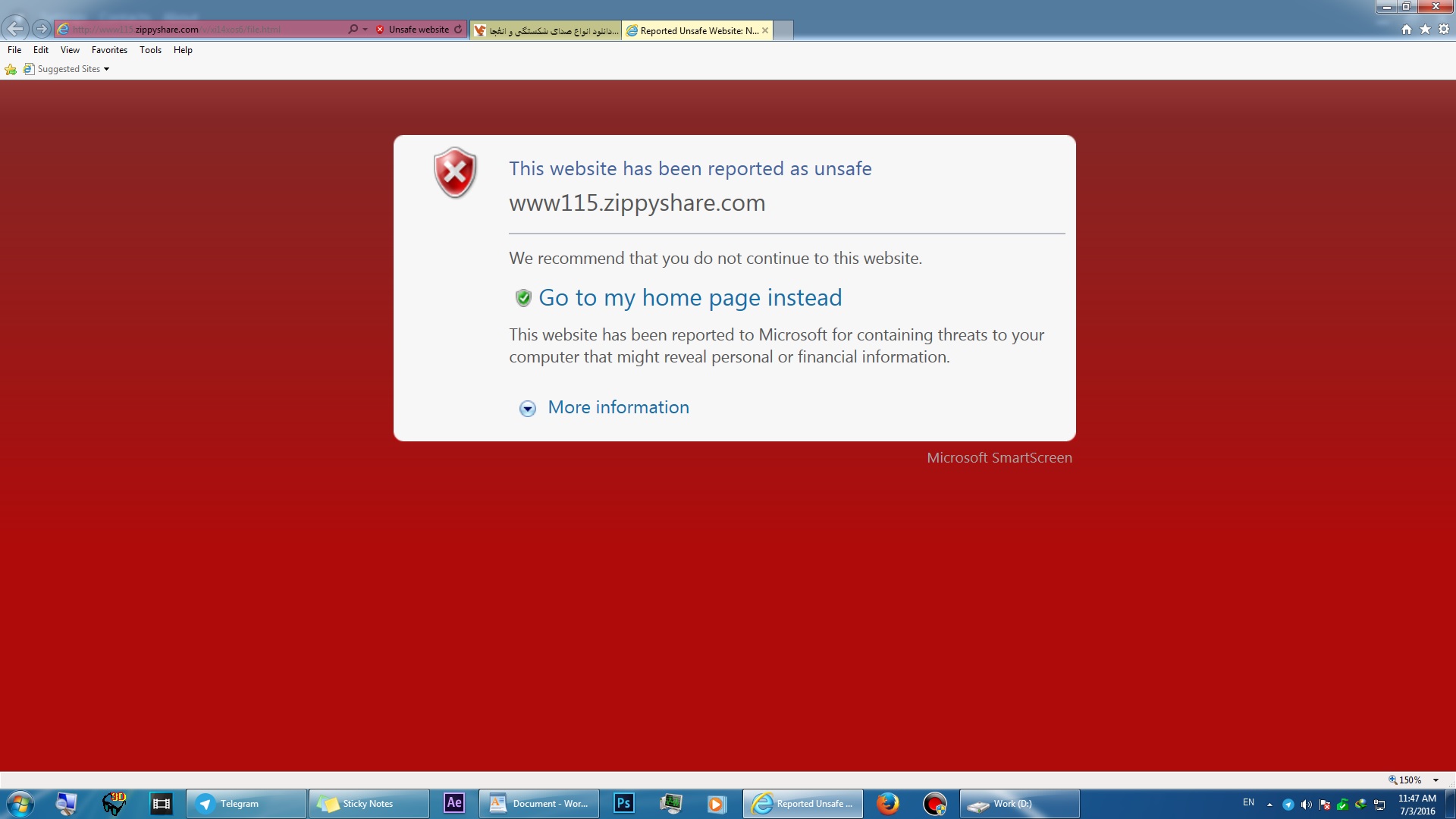1456x819 pixels.
Task: Switch to the Work (D:) Explorer window
Action: 1020,804
